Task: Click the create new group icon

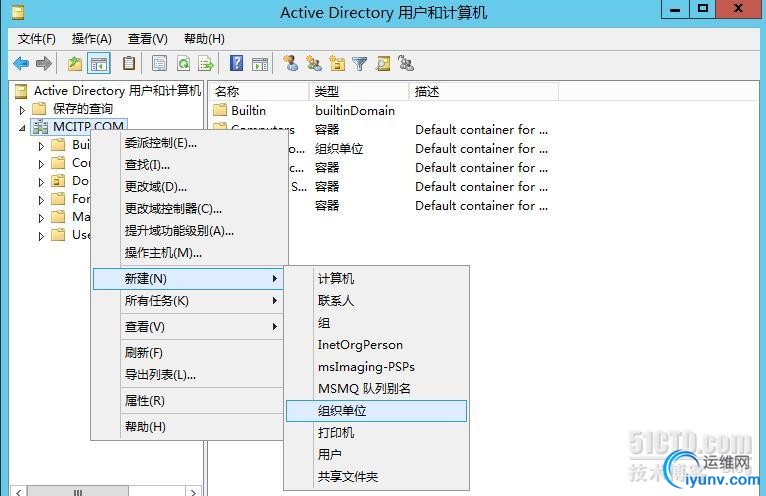Action: [x=314, y=64]
